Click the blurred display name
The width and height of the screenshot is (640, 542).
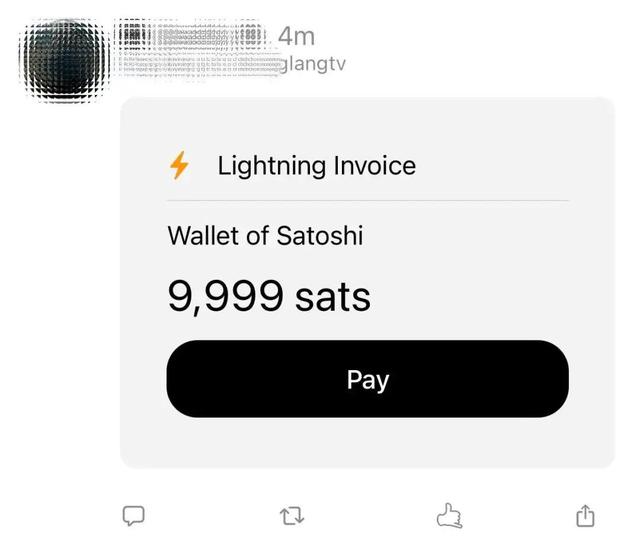tap(190, 35)
